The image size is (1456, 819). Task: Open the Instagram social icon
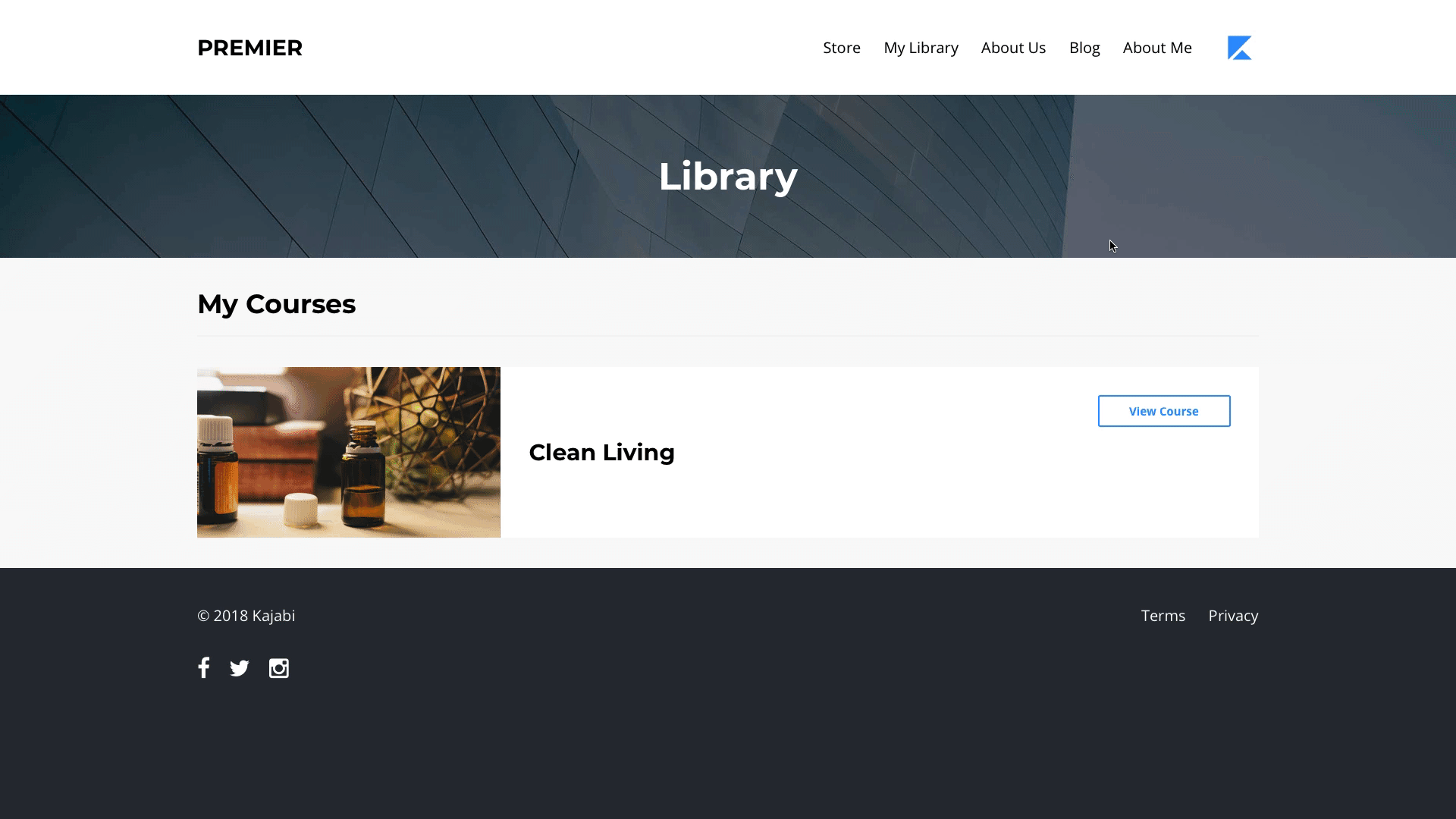coord(278,668)
